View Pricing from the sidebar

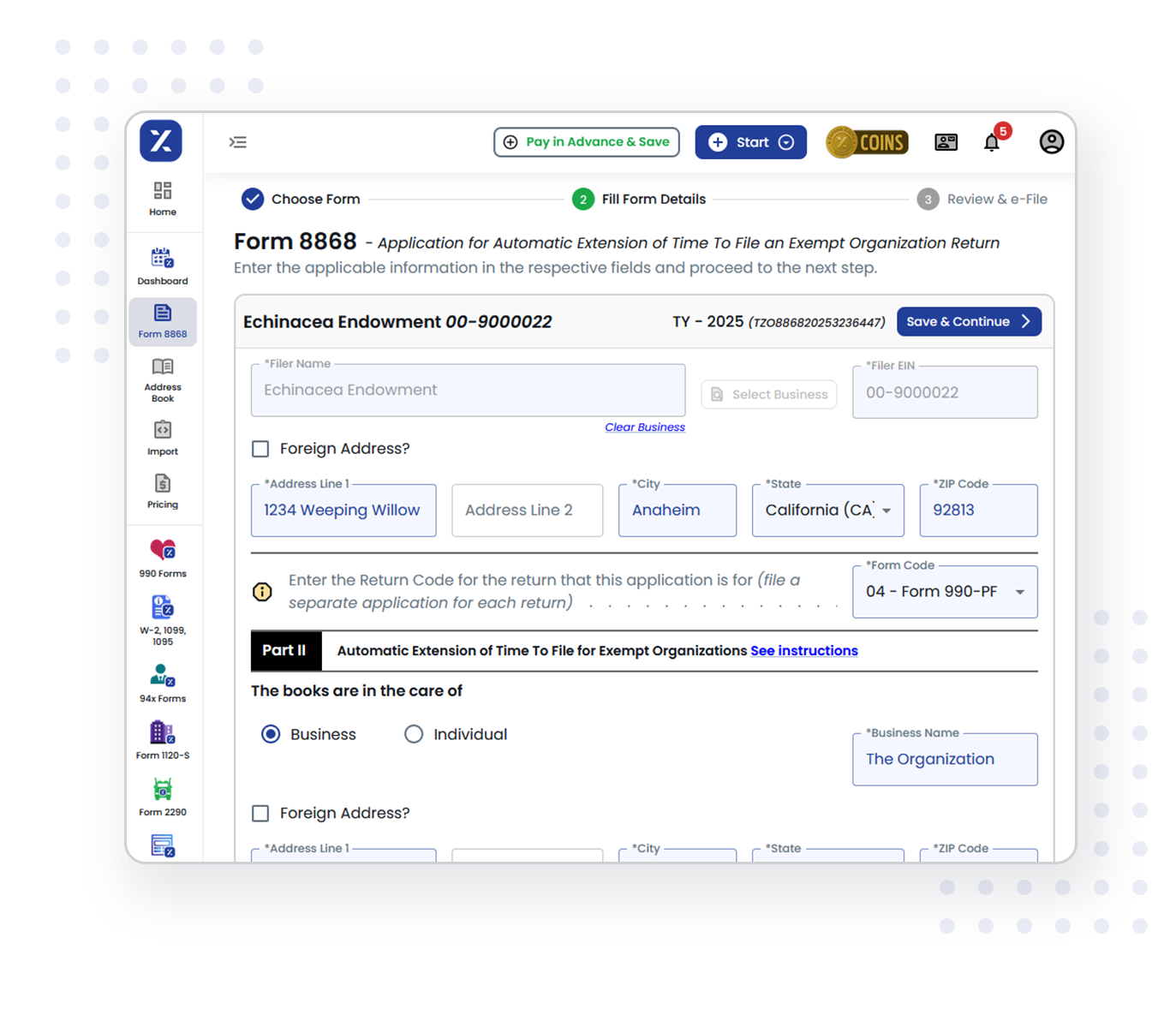point(162,490)
